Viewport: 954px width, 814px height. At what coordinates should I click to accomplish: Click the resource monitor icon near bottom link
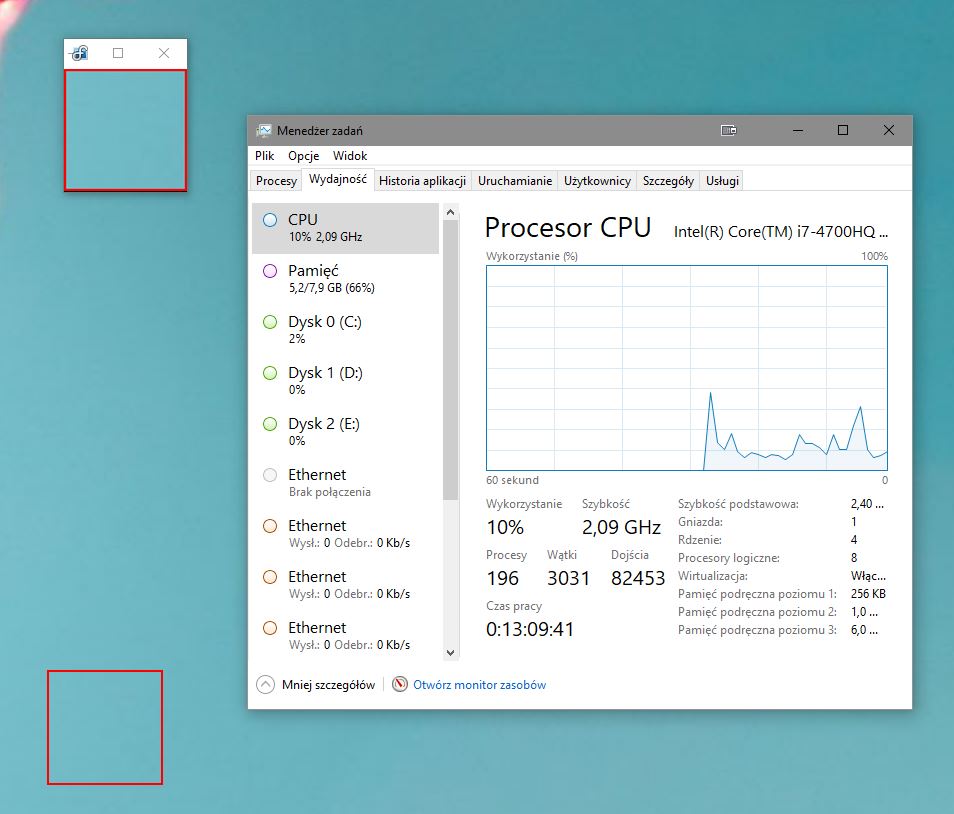point(401,685)
